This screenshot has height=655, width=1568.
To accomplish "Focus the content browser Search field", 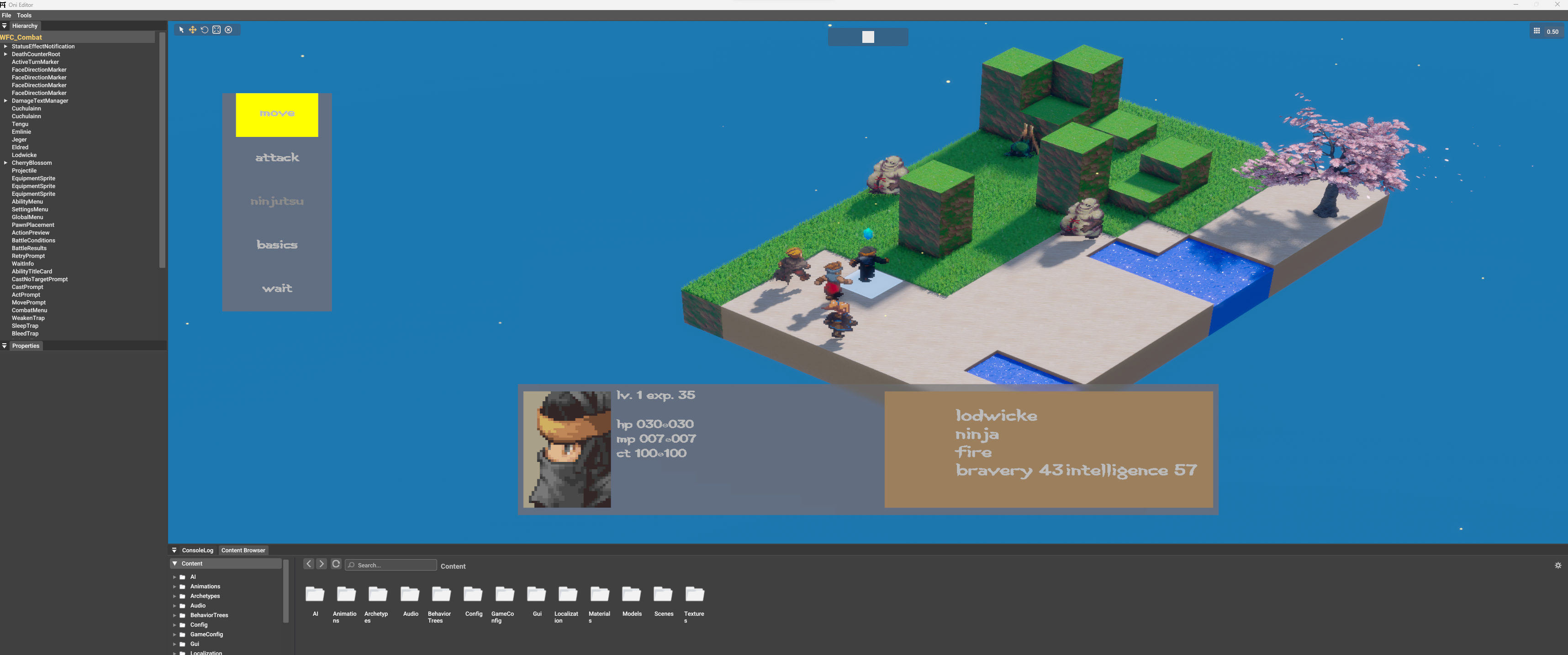I will point(391,565).
